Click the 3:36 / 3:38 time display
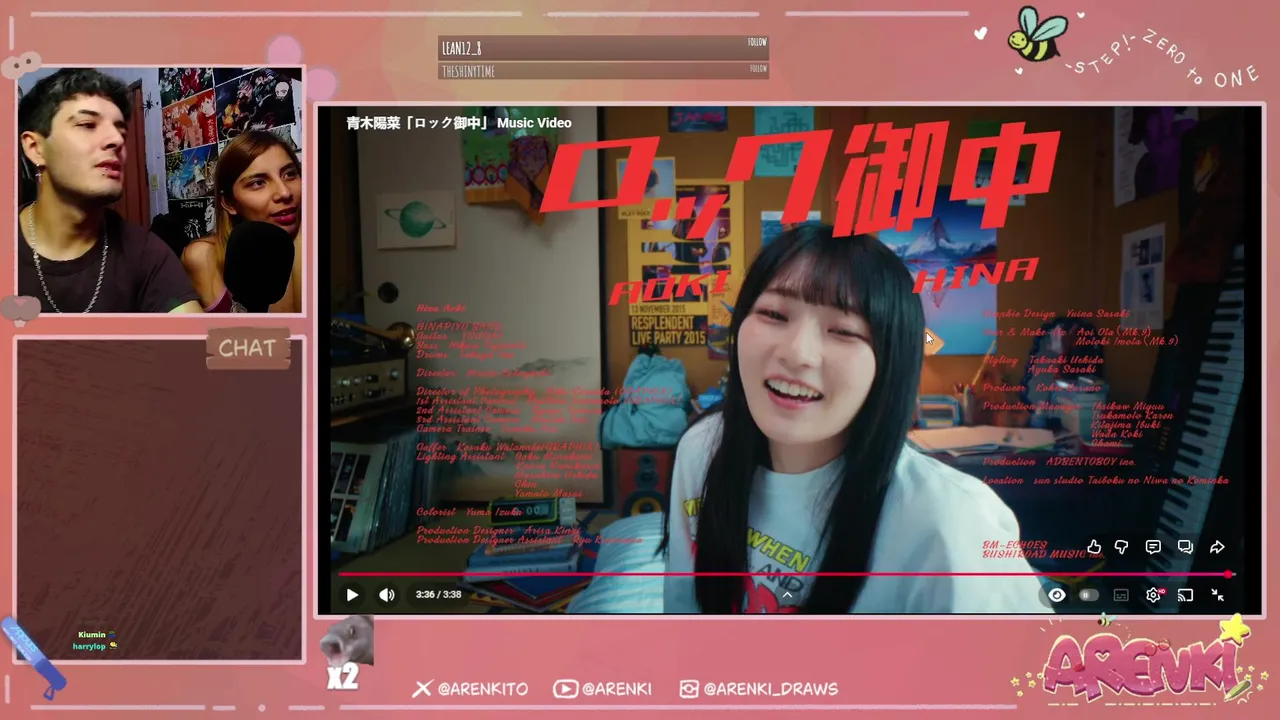Image resolution: width=1280 pixels, height=720 pixels. (438, 595)
